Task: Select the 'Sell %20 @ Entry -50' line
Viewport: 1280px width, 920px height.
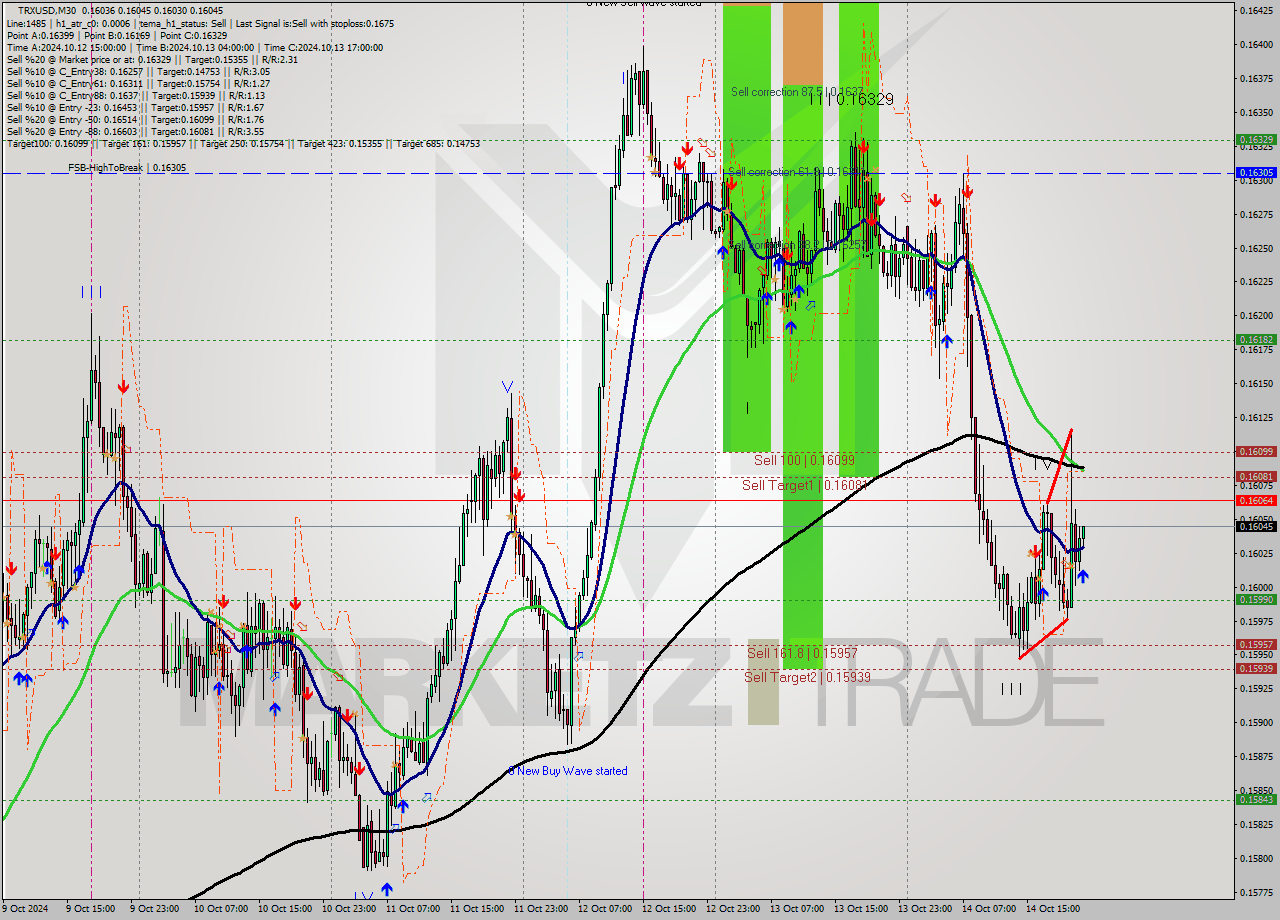Action: (135, 119)
